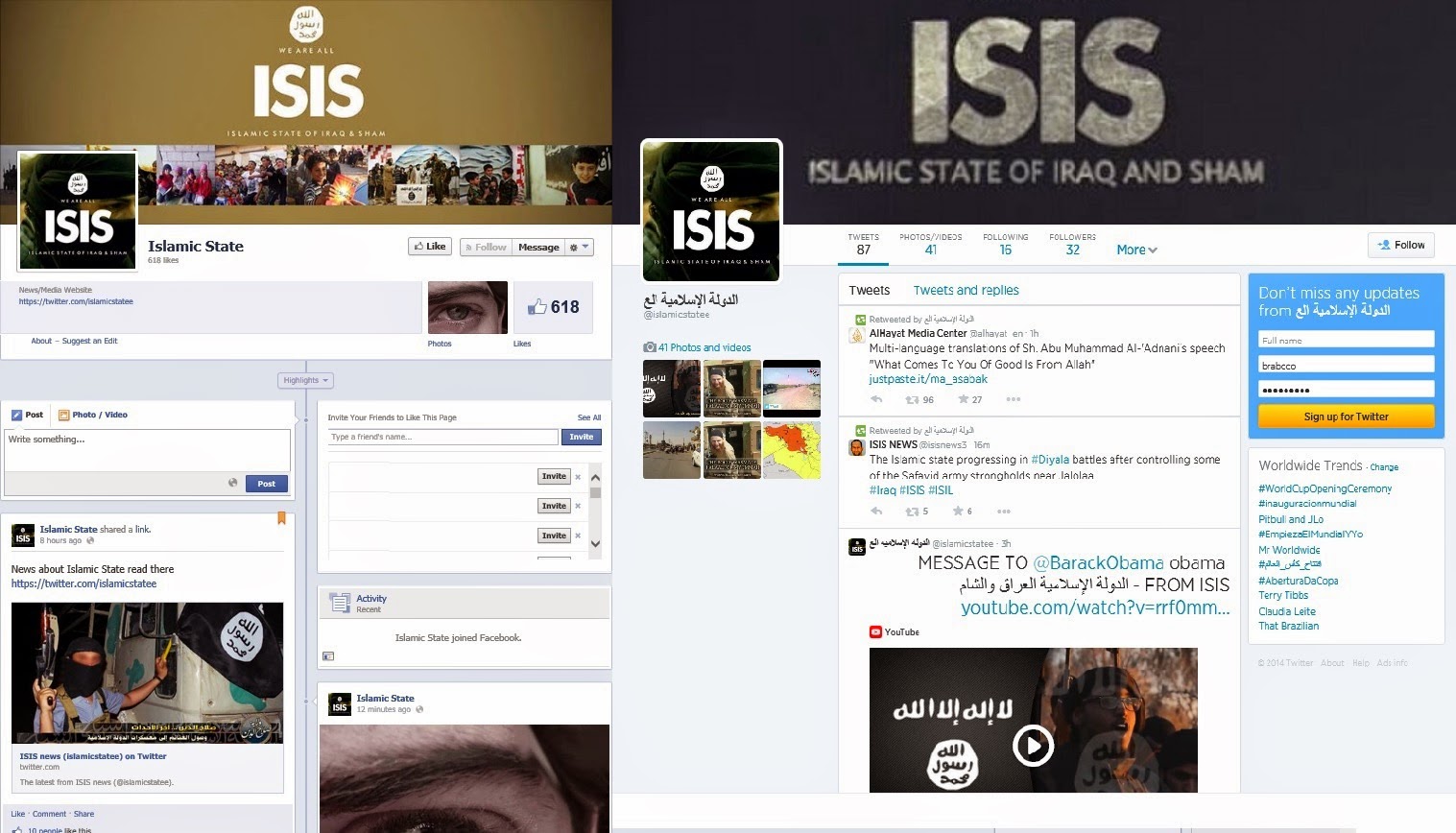Select the Post tab in composer
The image size is (1456, 833).
pyautogui.click(x=27, y=415)
